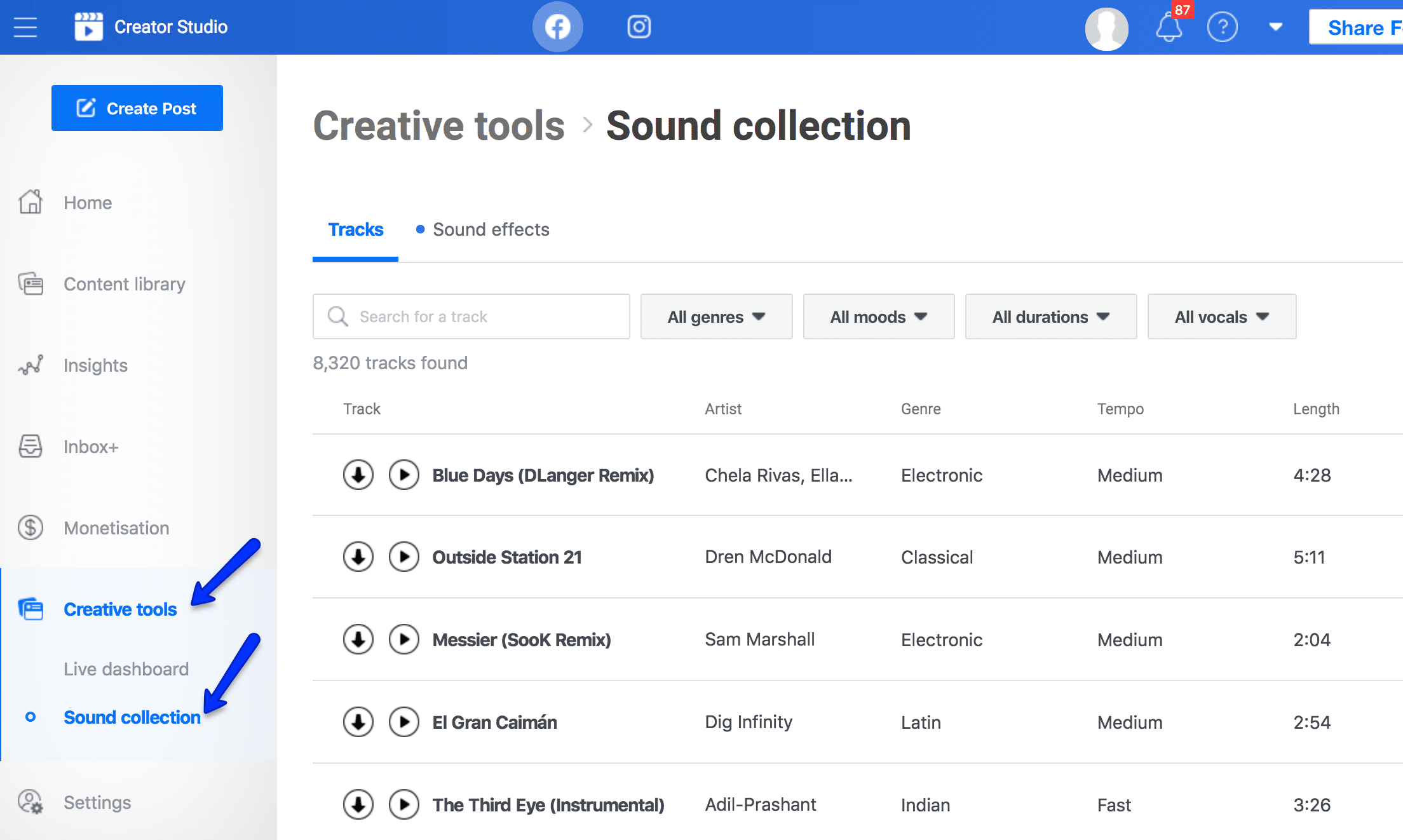
Task: Expand the account dropdown arrow in header
Action: [x=1275, y=27]
